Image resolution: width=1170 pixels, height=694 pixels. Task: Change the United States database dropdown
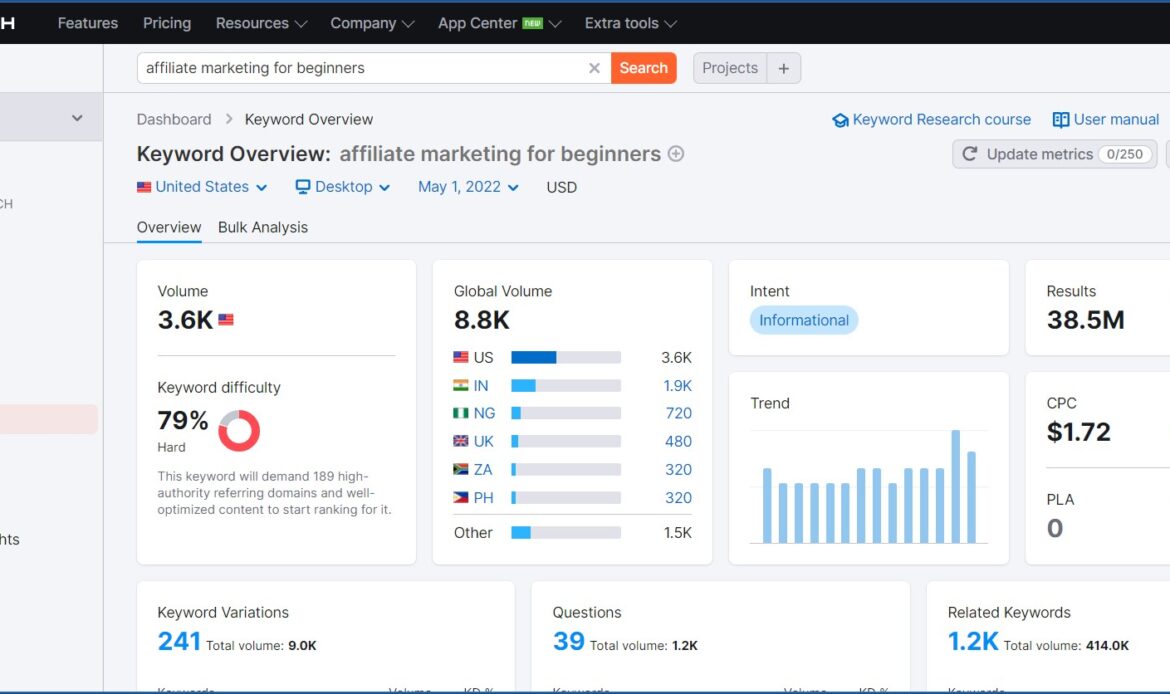[x=202, y=187]
